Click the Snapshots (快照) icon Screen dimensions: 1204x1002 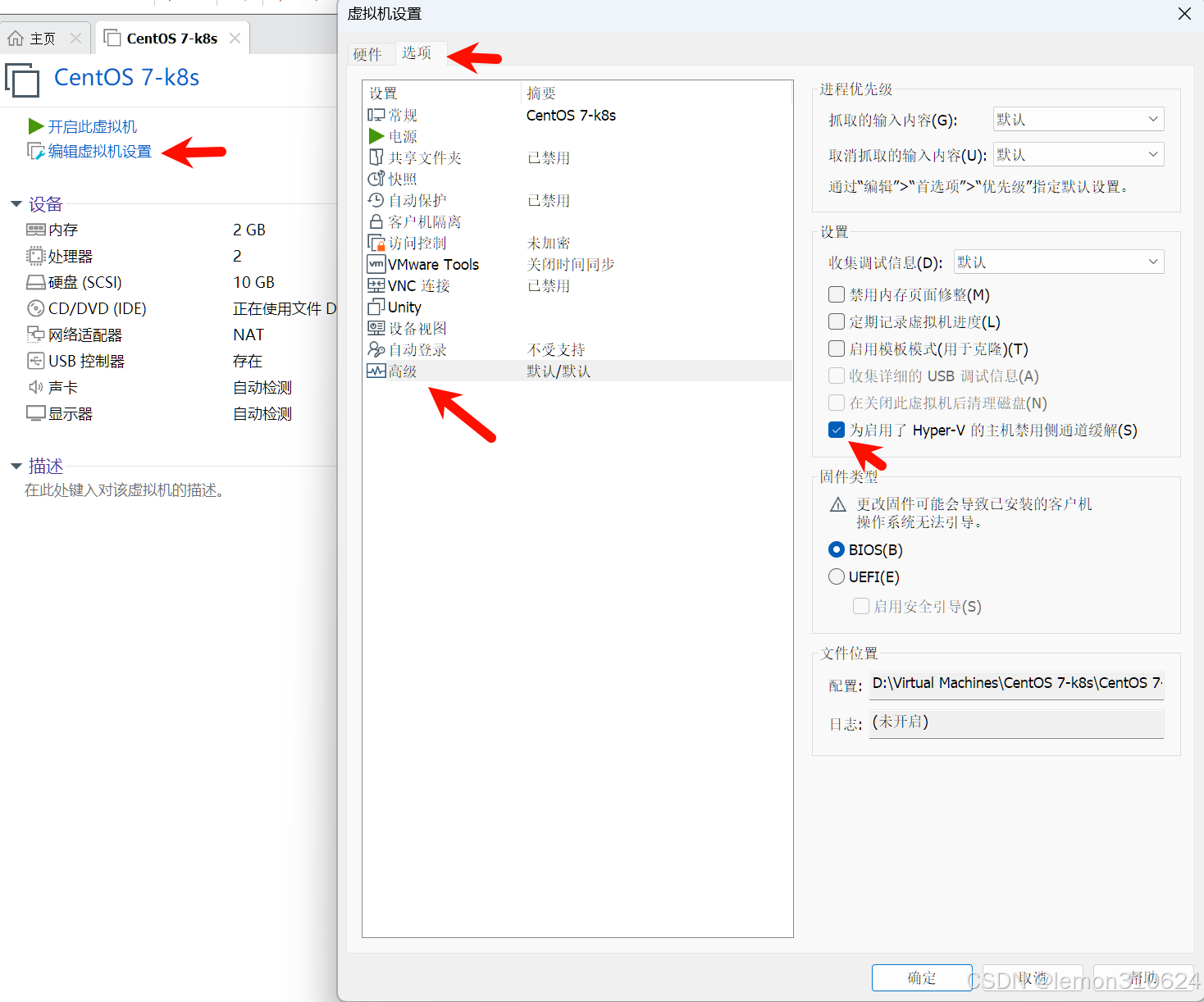click(376, 179)
